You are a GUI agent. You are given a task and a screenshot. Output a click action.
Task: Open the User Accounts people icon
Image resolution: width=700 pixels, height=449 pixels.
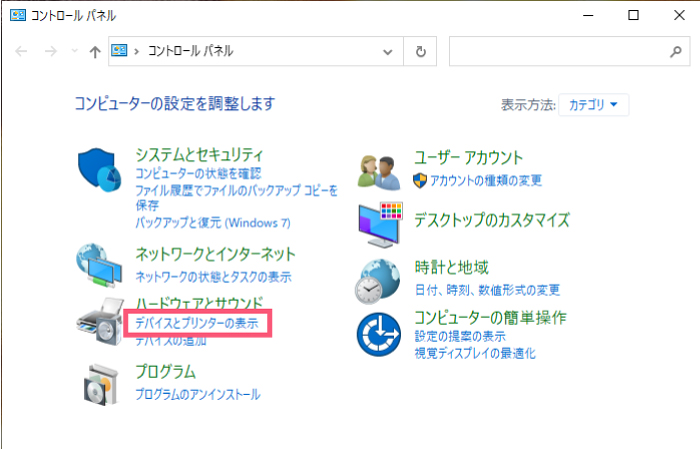pyautogui.click(x=379, y=171)
